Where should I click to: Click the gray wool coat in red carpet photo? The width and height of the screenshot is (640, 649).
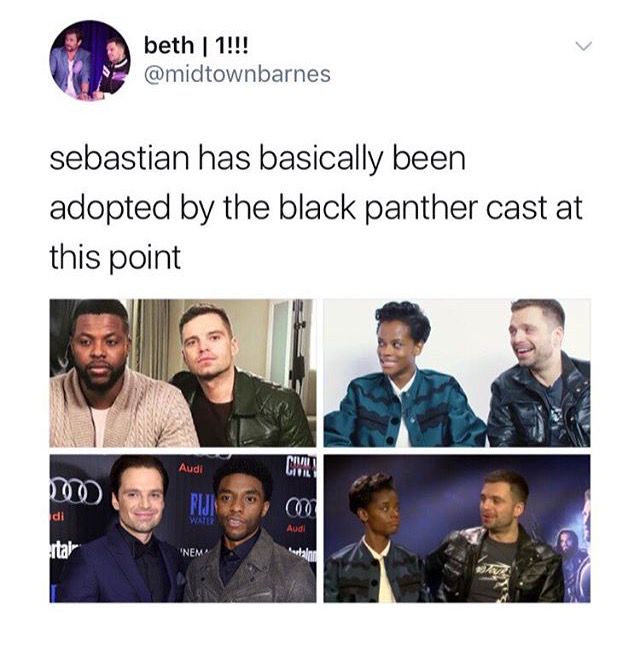point(248,569)
